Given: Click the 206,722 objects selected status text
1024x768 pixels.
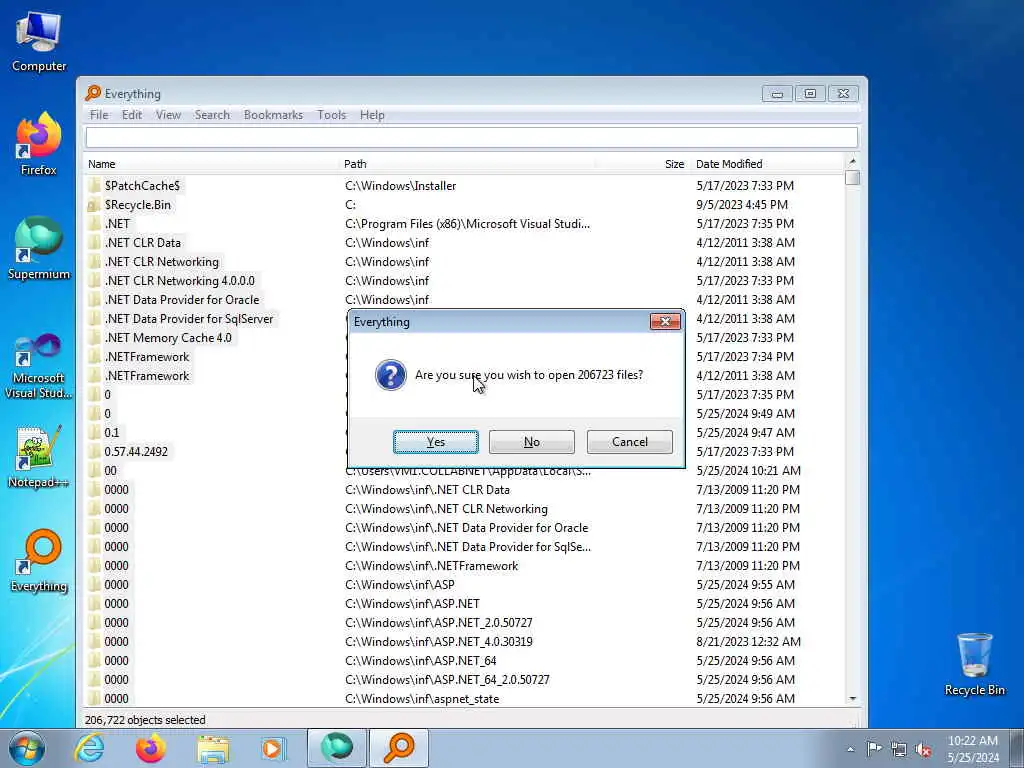Looking at the screenshot, I should point(145,720).
